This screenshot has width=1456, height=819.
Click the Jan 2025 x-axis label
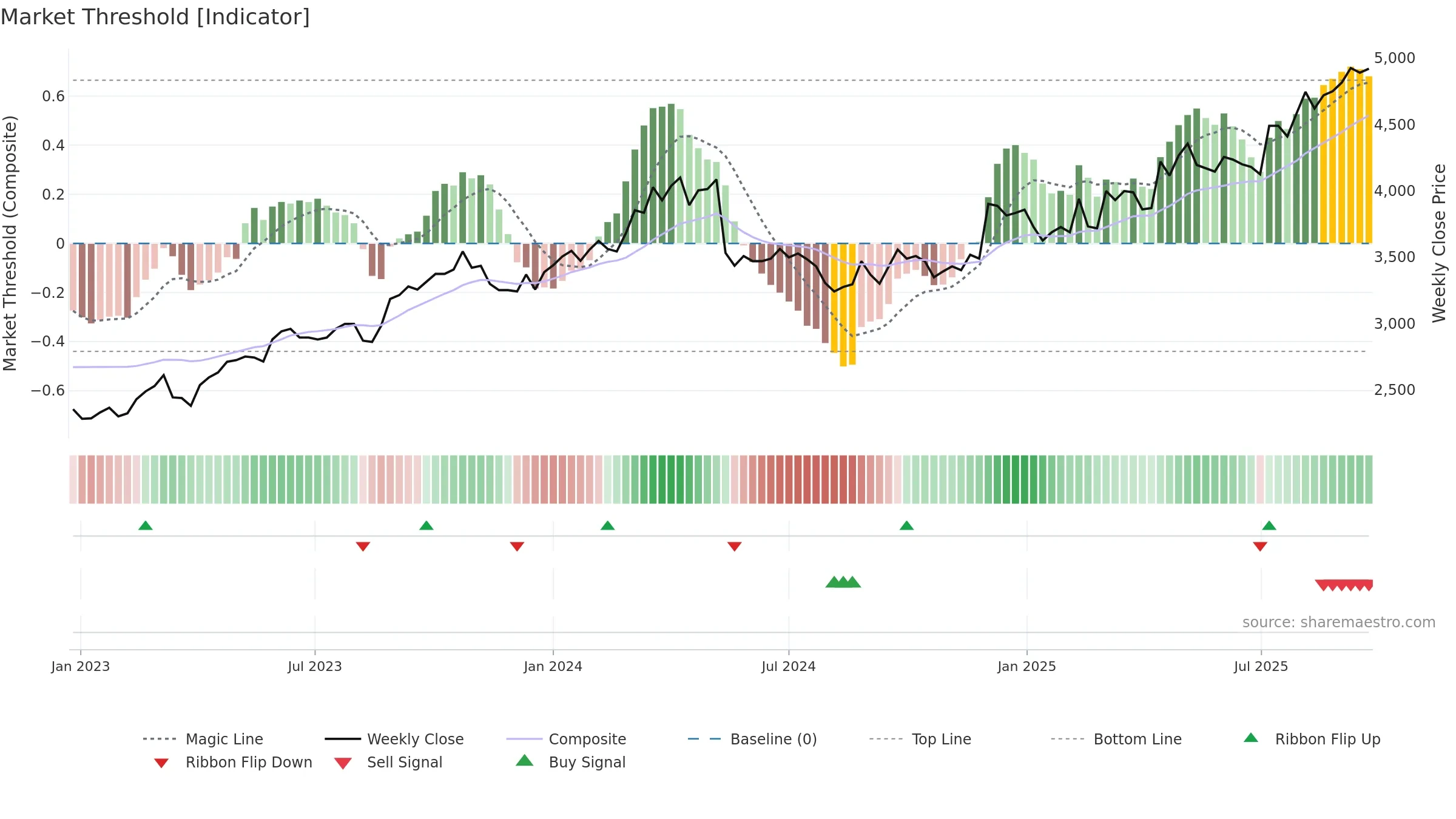click(1027, 667)
